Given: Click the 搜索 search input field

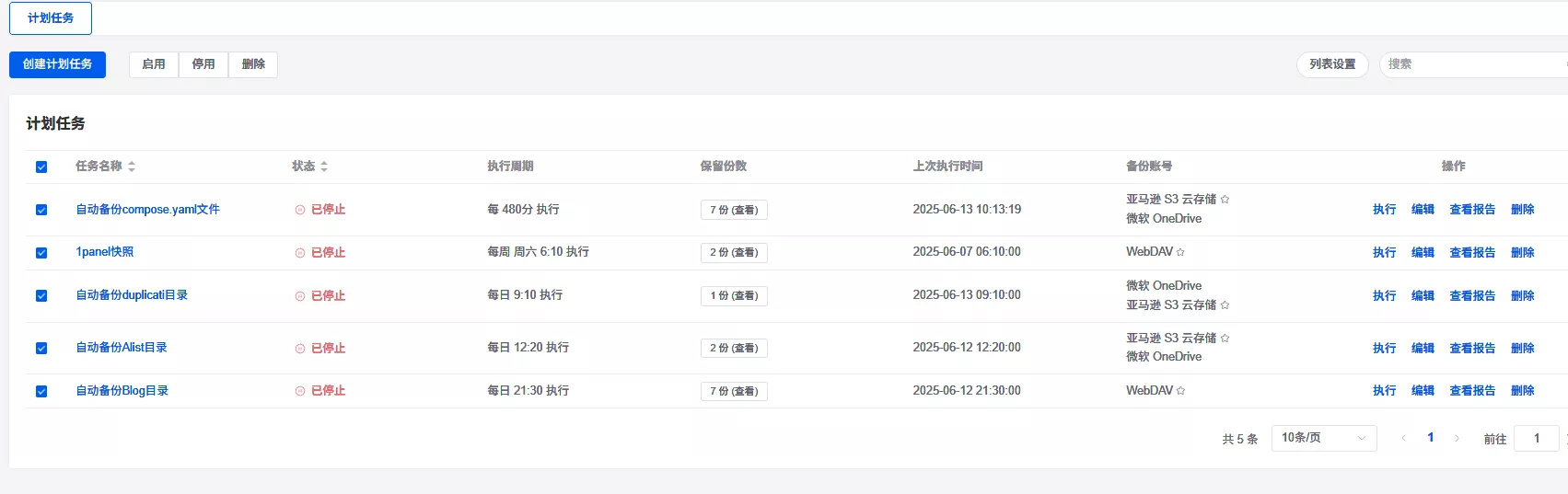Looking at the screenshot, I should (1473, 64).
